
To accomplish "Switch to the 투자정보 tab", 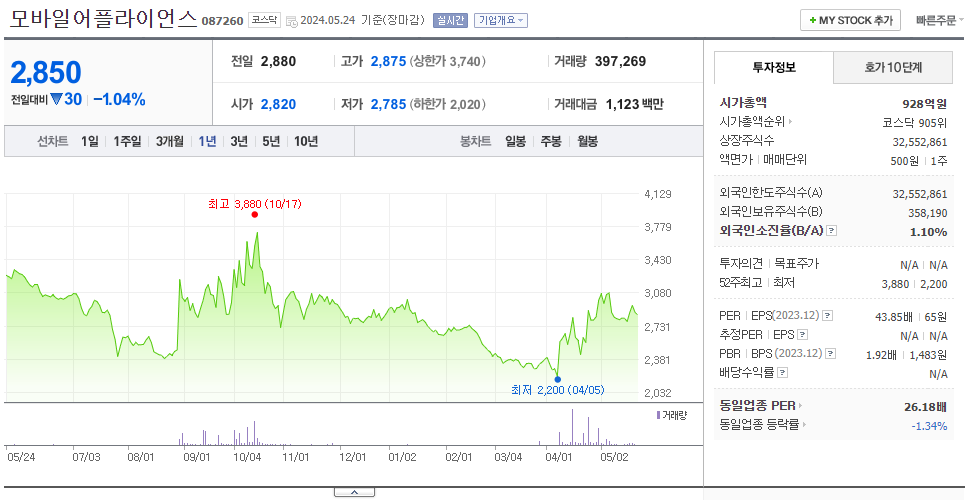I will pyautogui.click(x=774, y=67).
